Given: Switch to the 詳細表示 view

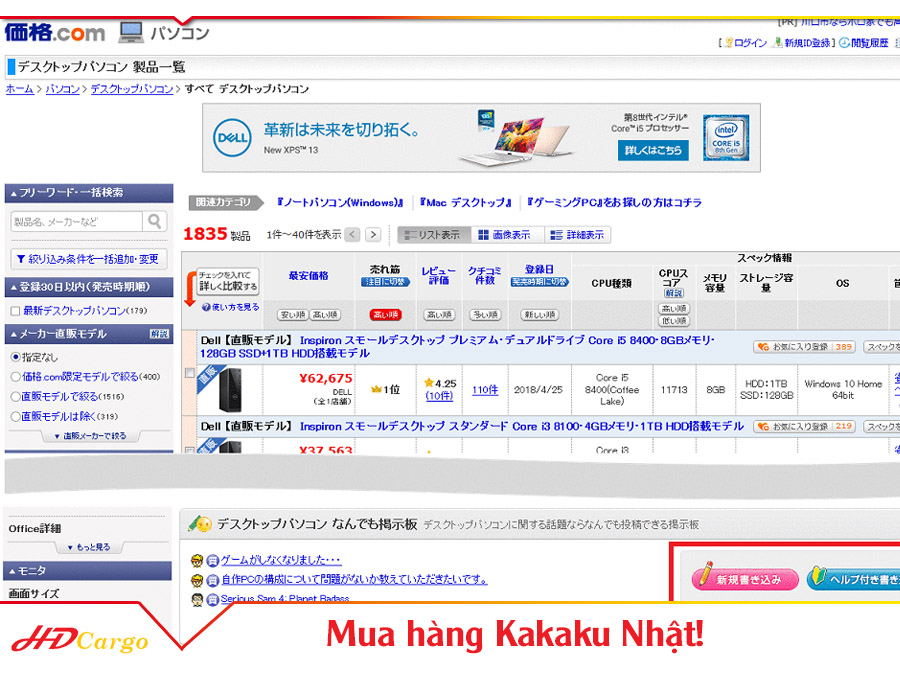Looking at the screenshot, I should [577, 235].
